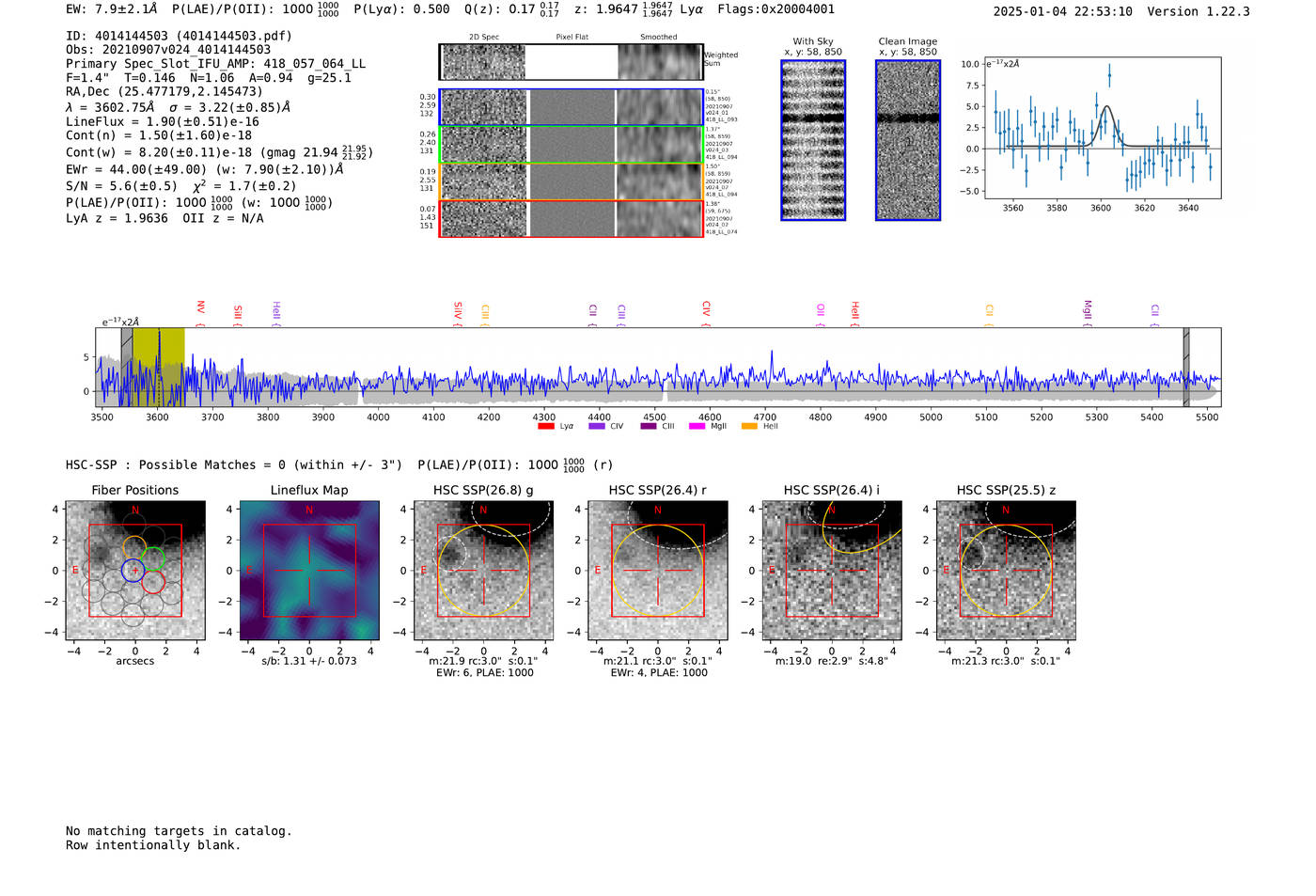
Task: Click the Smoothed column header
Action: click(659, 37)
